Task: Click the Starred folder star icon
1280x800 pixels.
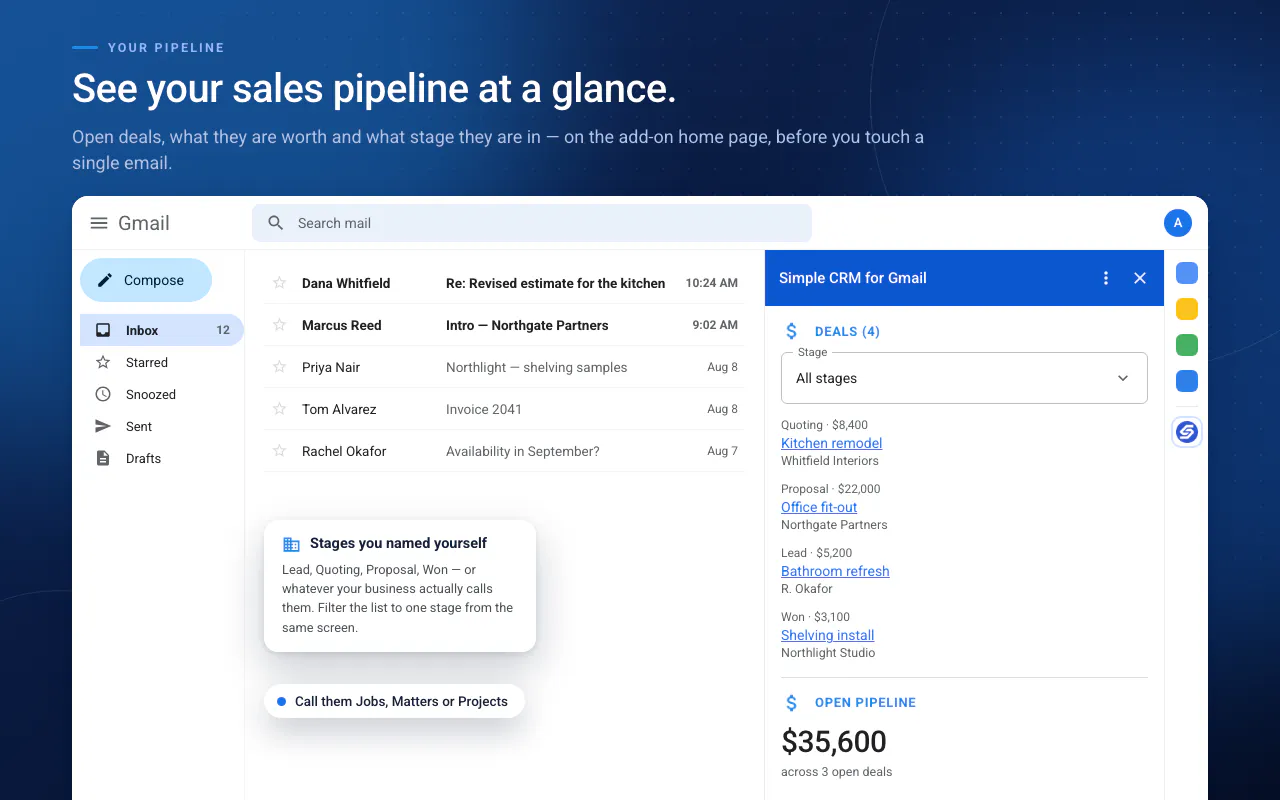Action: tap(103, 362)
